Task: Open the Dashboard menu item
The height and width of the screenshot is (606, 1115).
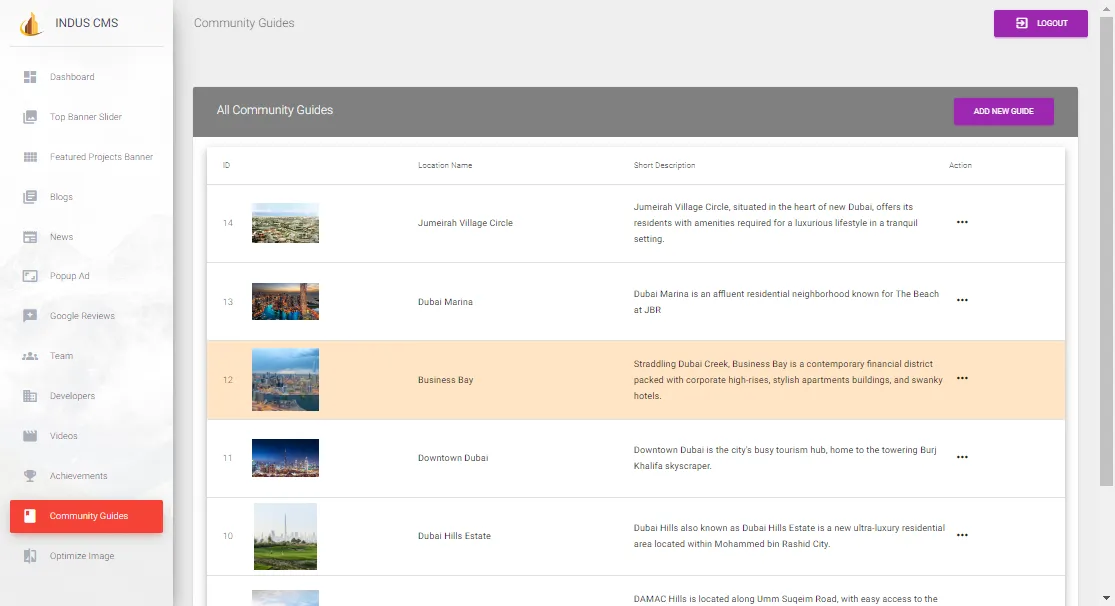Action: point(86,77)
